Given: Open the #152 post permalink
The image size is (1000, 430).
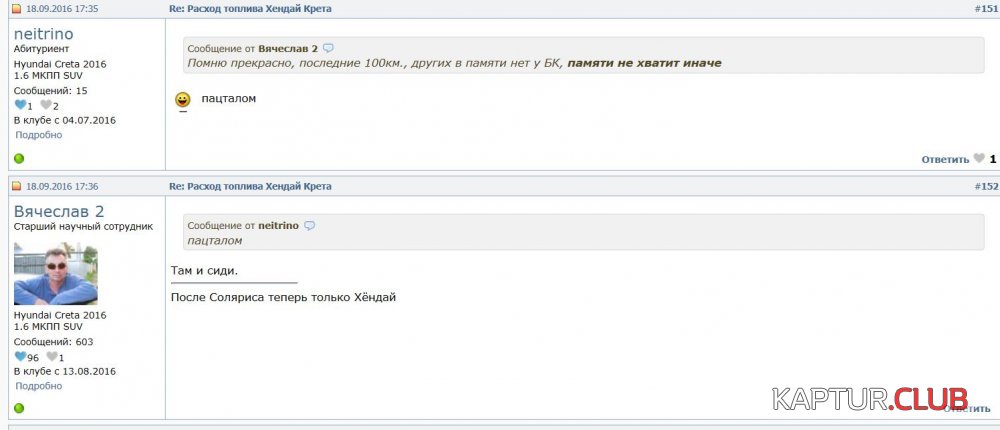Looking at the screenshot, I should pyautogui.click(x=985, y=187).
